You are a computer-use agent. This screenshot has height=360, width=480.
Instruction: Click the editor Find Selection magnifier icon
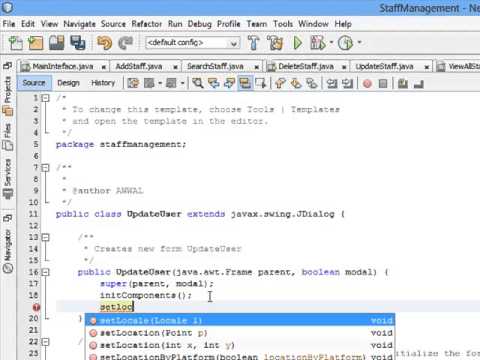198,83
